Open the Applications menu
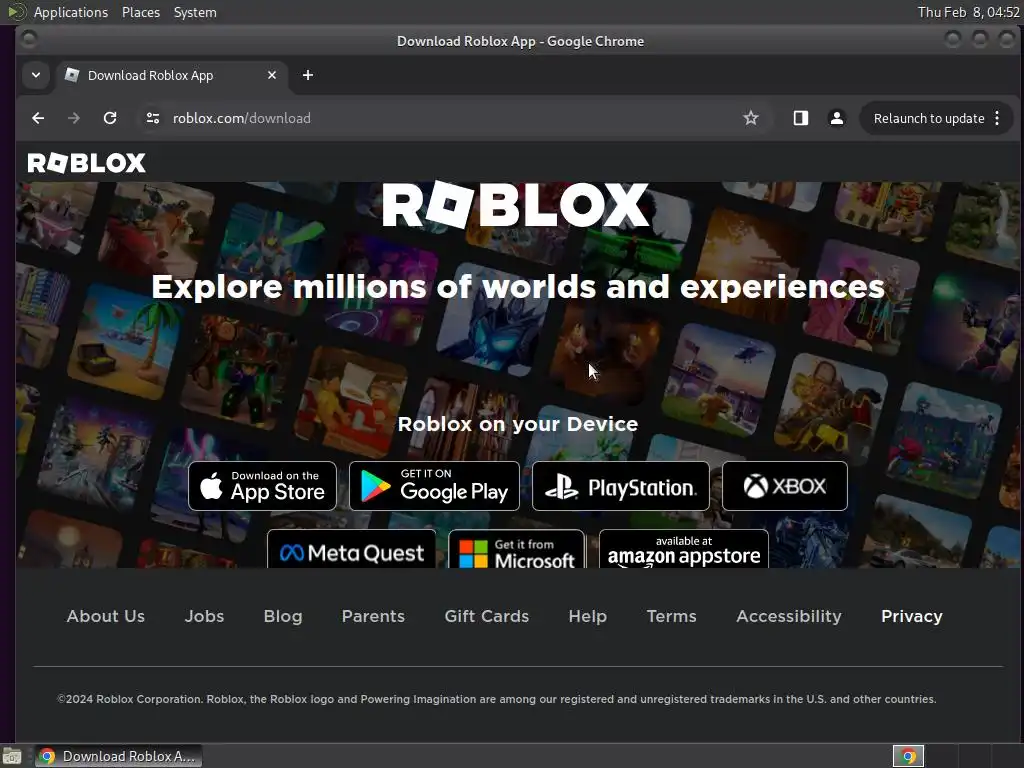The width and height of the screenshot is (1024, 768). pos(71,12)
